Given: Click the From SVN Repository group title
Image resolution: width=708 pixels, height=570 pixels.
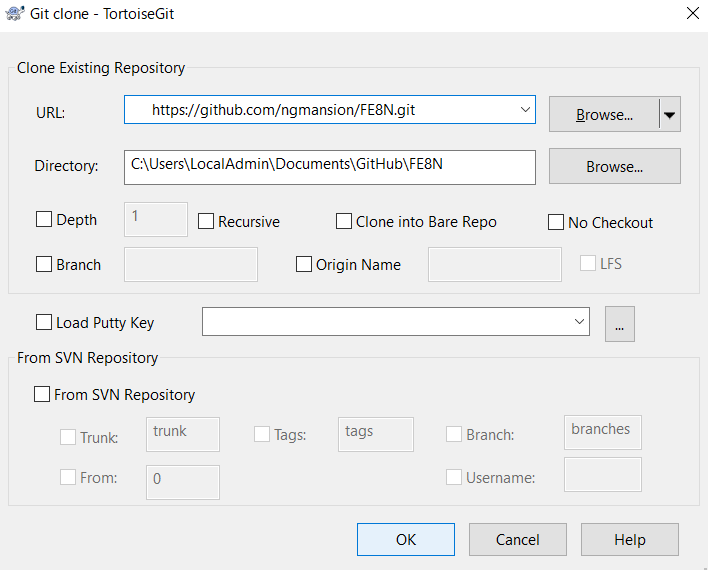Looking at the screenshot, I should click(88, 358).
